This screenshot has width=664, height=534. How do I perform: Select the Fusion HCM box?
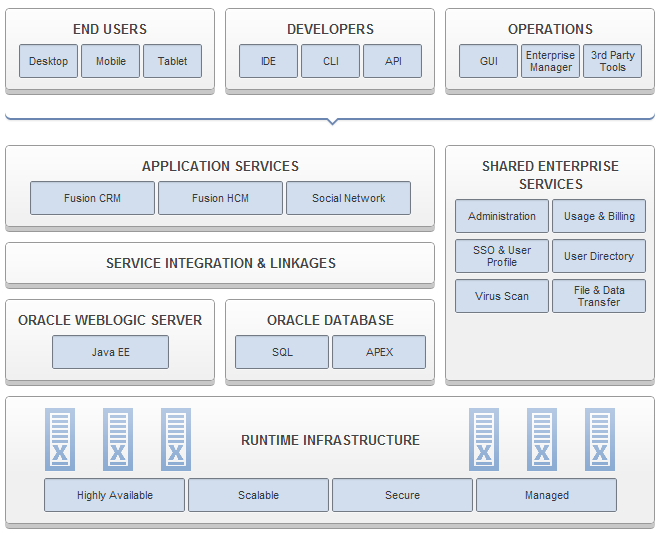[x=220, y=198]
